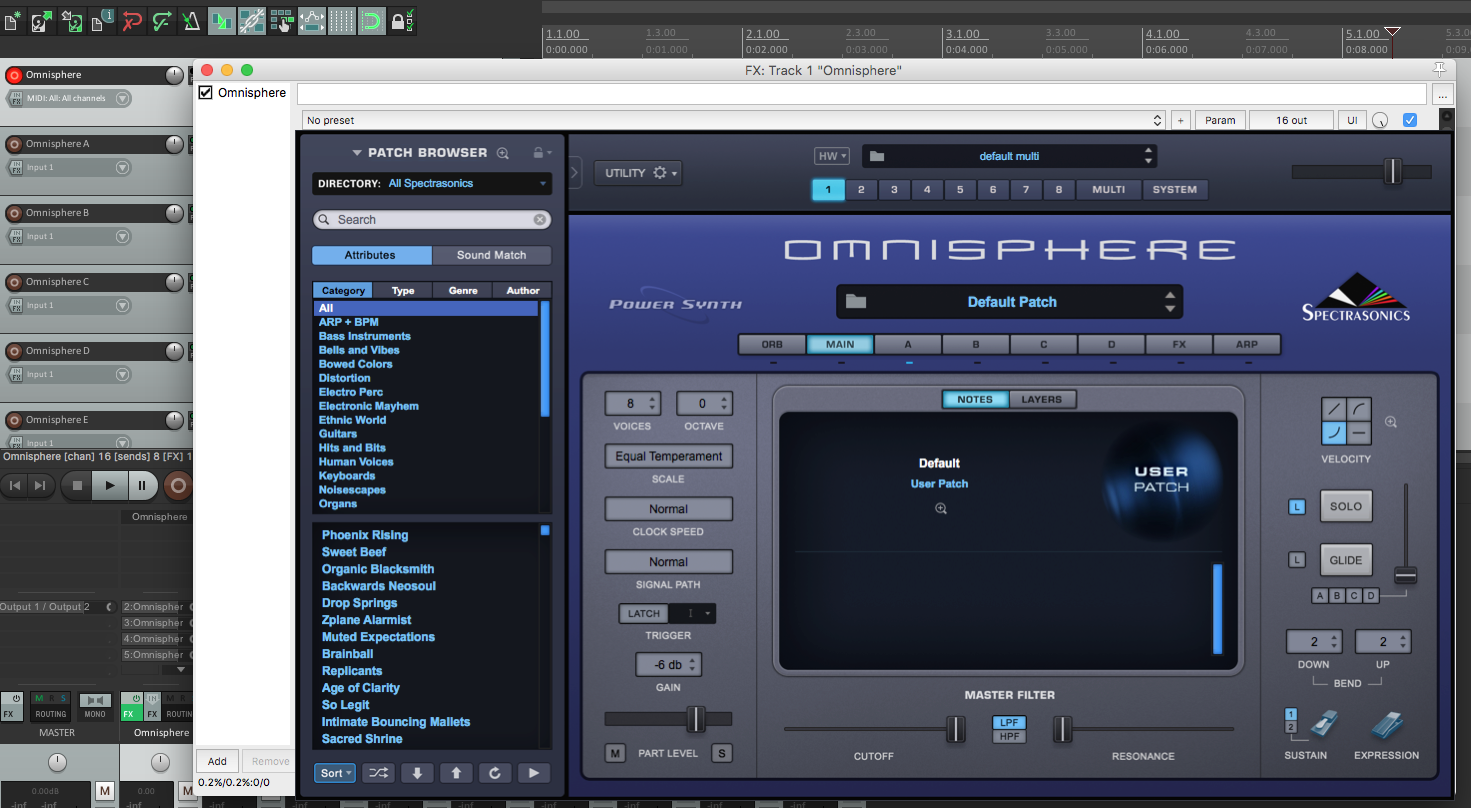Open the No preset dropdown
Viewport: 1471px width, 808px height.
734,120
